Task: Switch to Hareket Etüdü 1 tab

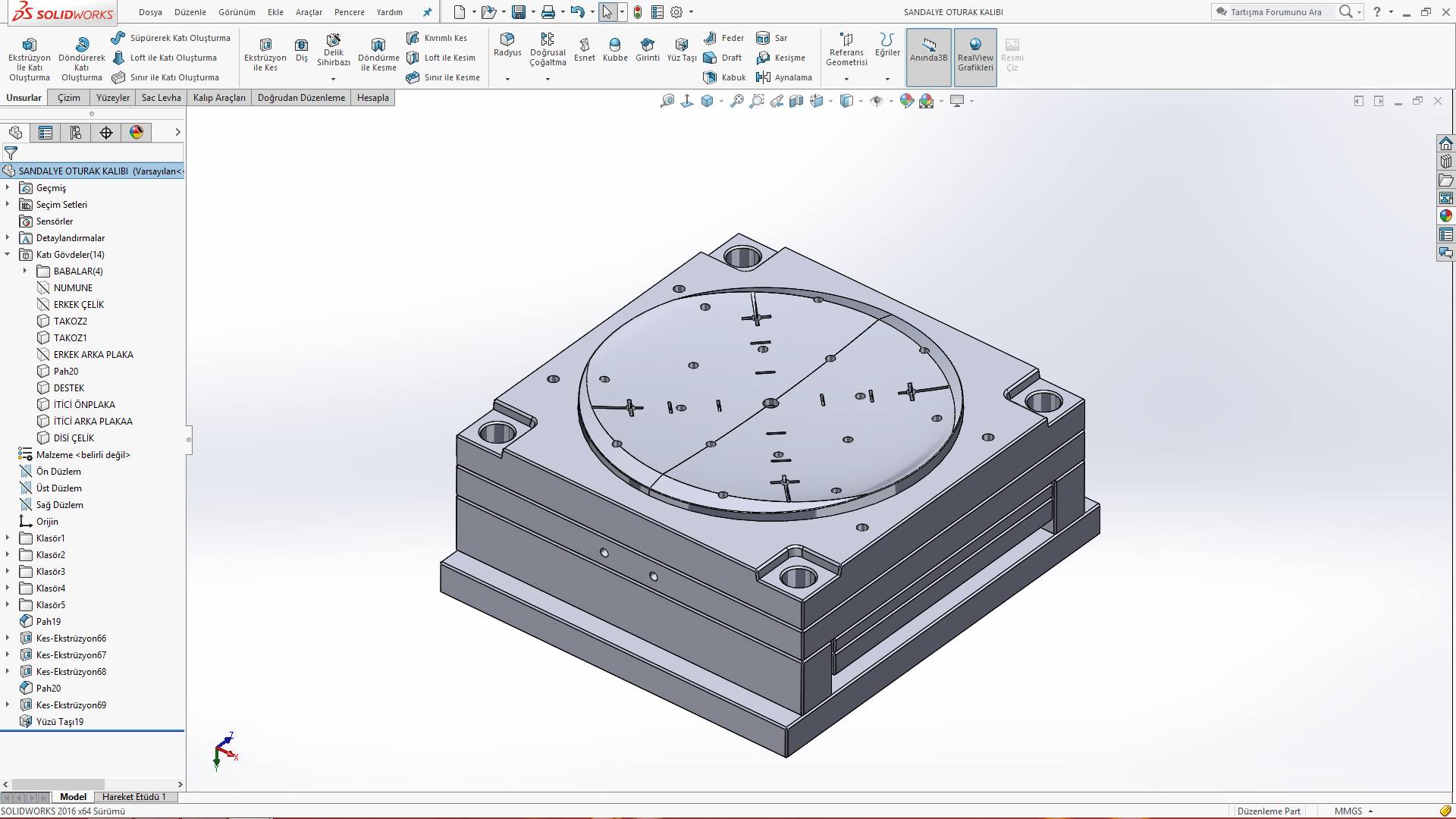Action: (x=134, y=797)
